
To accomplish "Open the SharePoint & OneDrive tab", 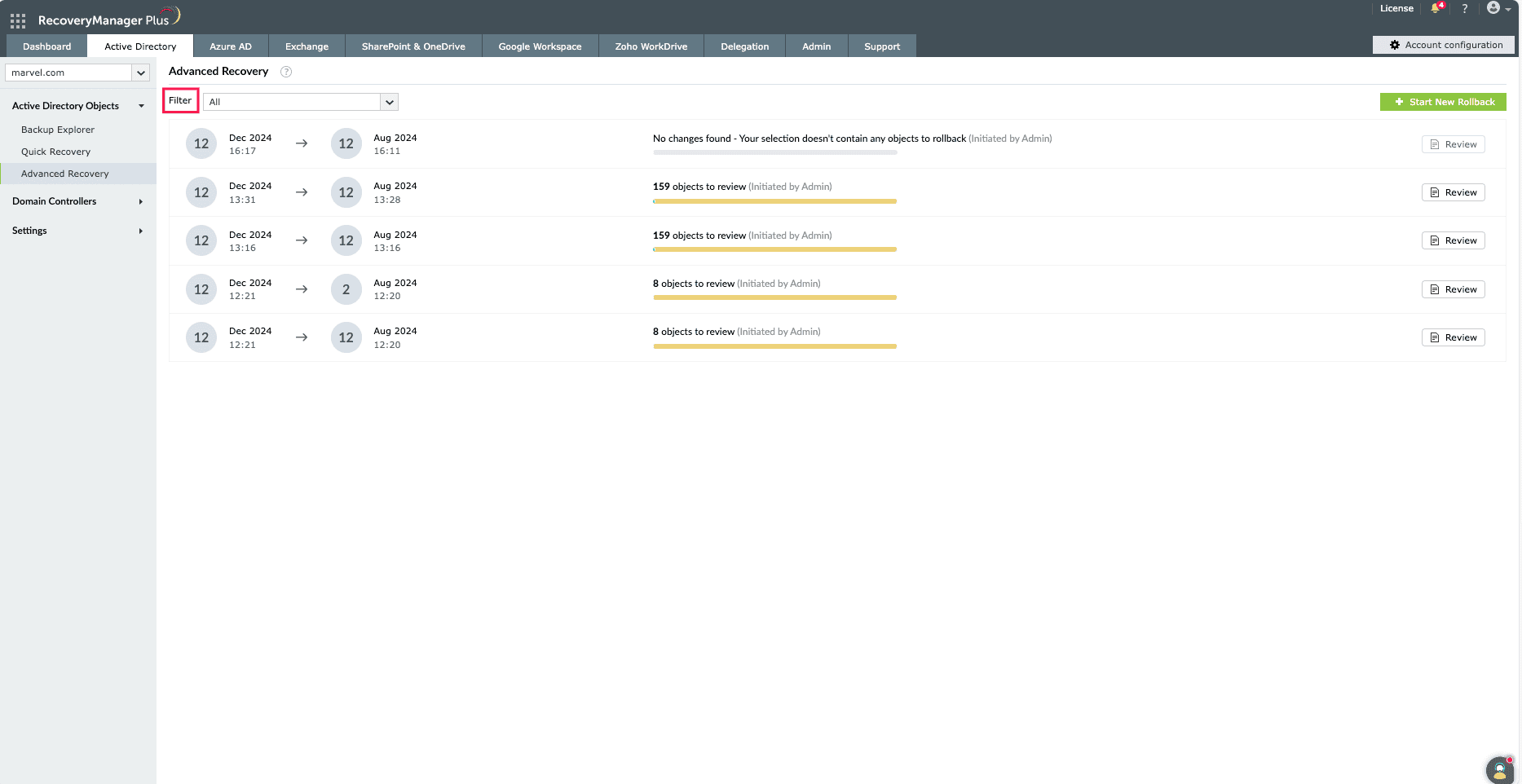I will [413, 46].
